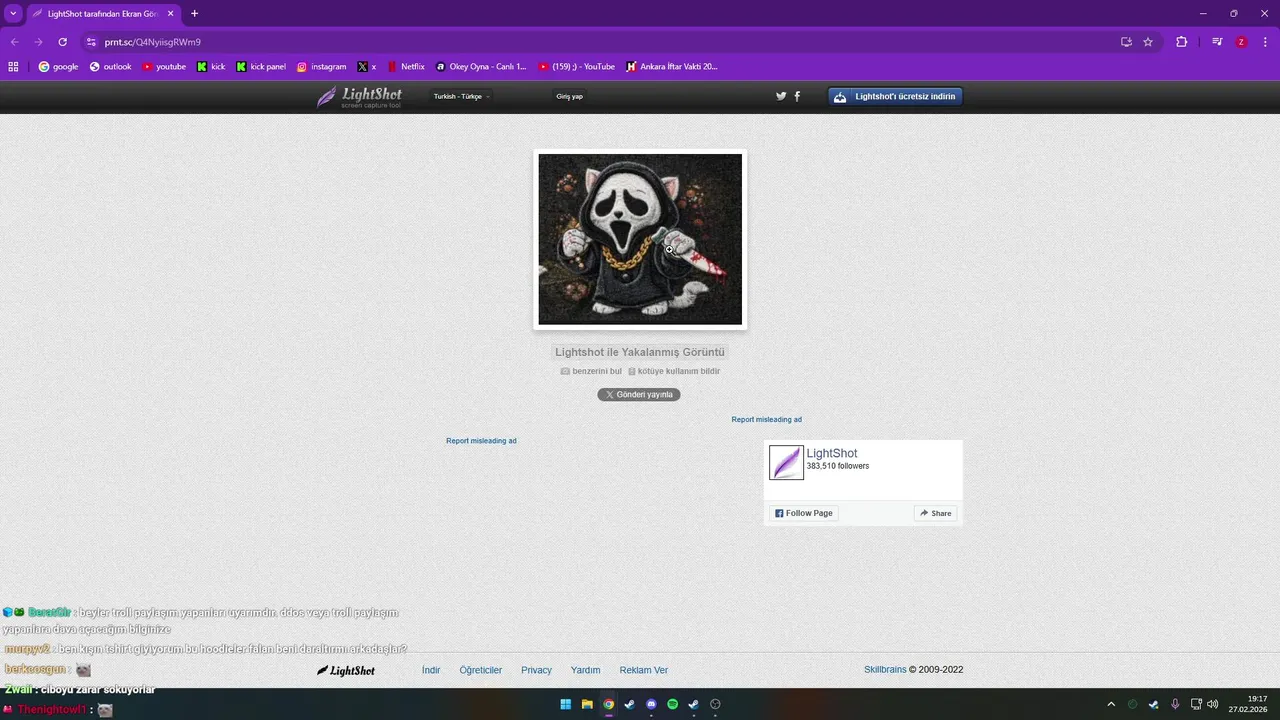Click the Facebook Share button
This screenshot has height=720, width=1280.
coord(936,513)
